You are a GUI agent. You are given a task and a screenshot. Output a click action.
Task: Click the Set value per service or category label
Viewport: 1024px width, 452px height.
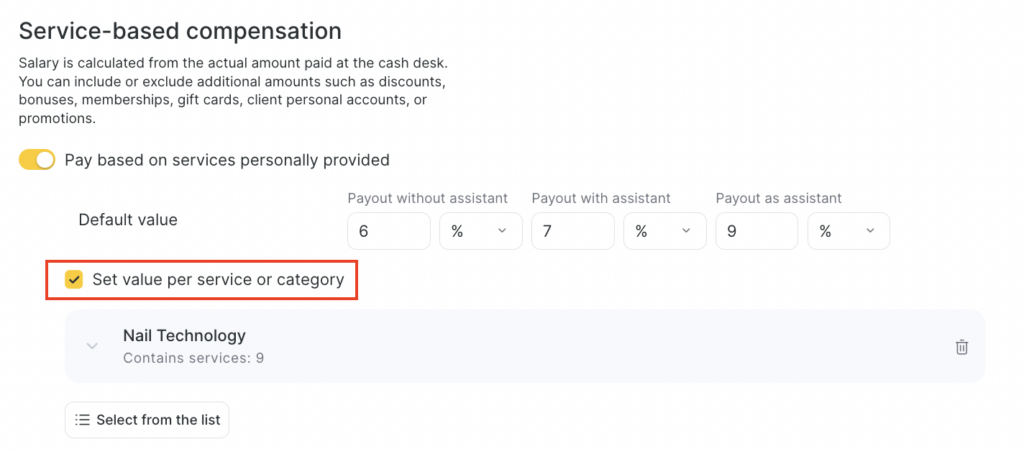pos(218,280)
